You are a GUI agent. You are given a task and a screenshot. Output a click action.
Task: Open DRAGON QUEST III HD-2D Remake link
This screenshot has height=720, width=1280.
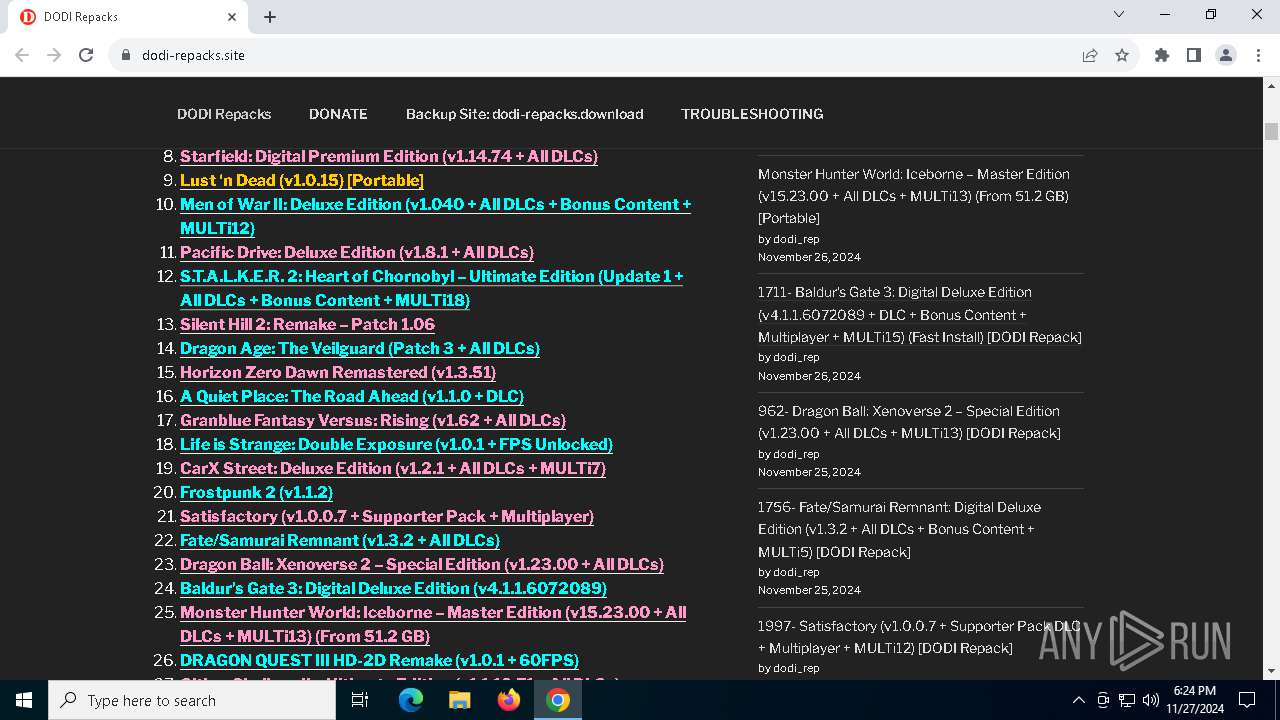coord(379,660)
